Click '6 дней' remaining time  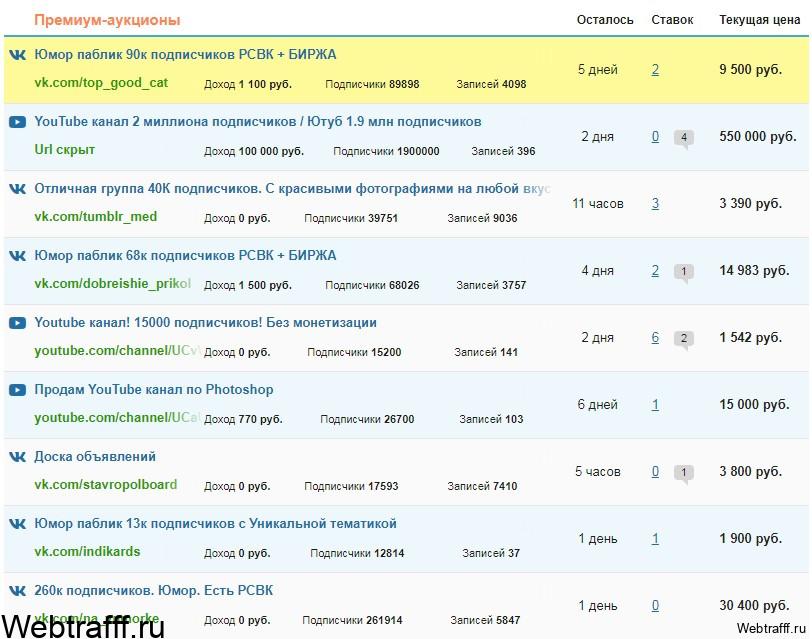[598, 404]
